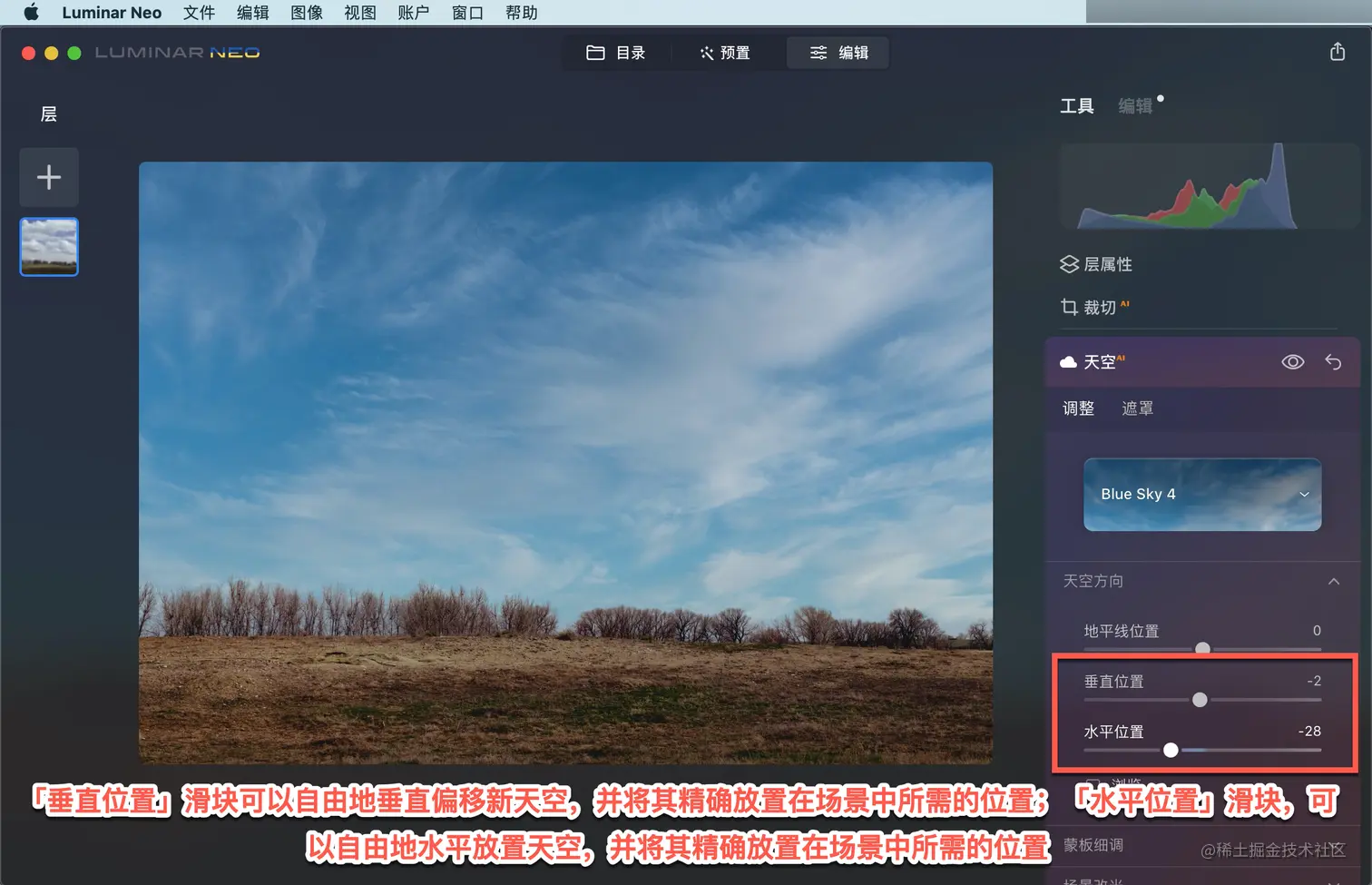Switch to the 预置 presets view
The height and width of the screenshot is (885, 1372).
click(x=725, y=53)
